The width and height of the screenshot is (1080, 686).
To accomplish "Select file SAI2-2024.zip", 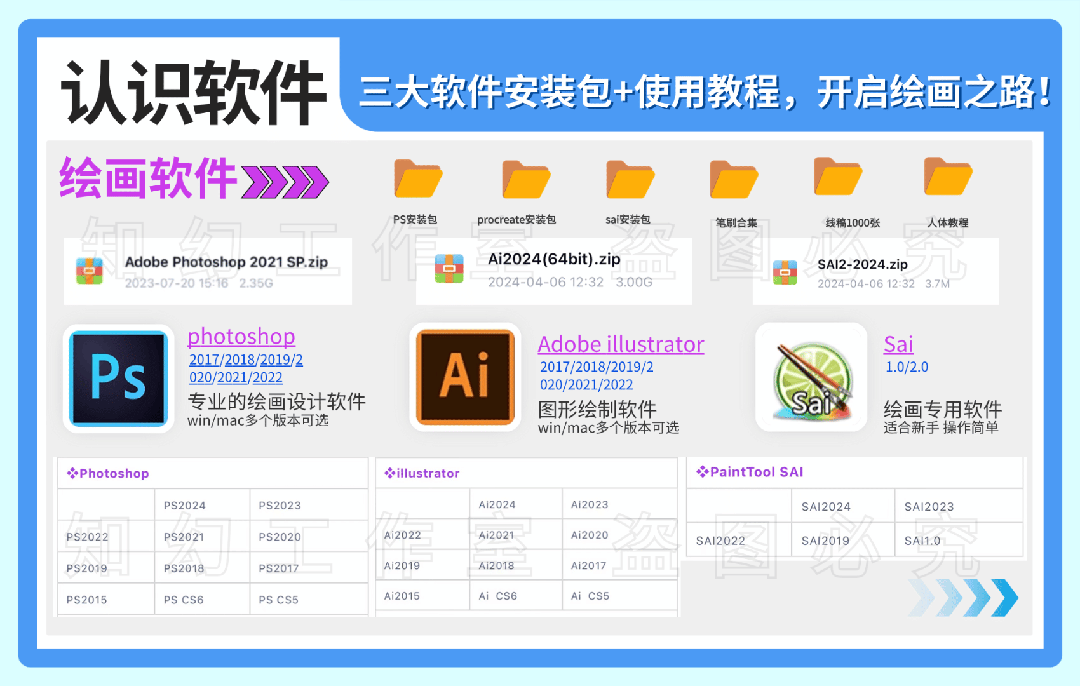I will point(875,271).
